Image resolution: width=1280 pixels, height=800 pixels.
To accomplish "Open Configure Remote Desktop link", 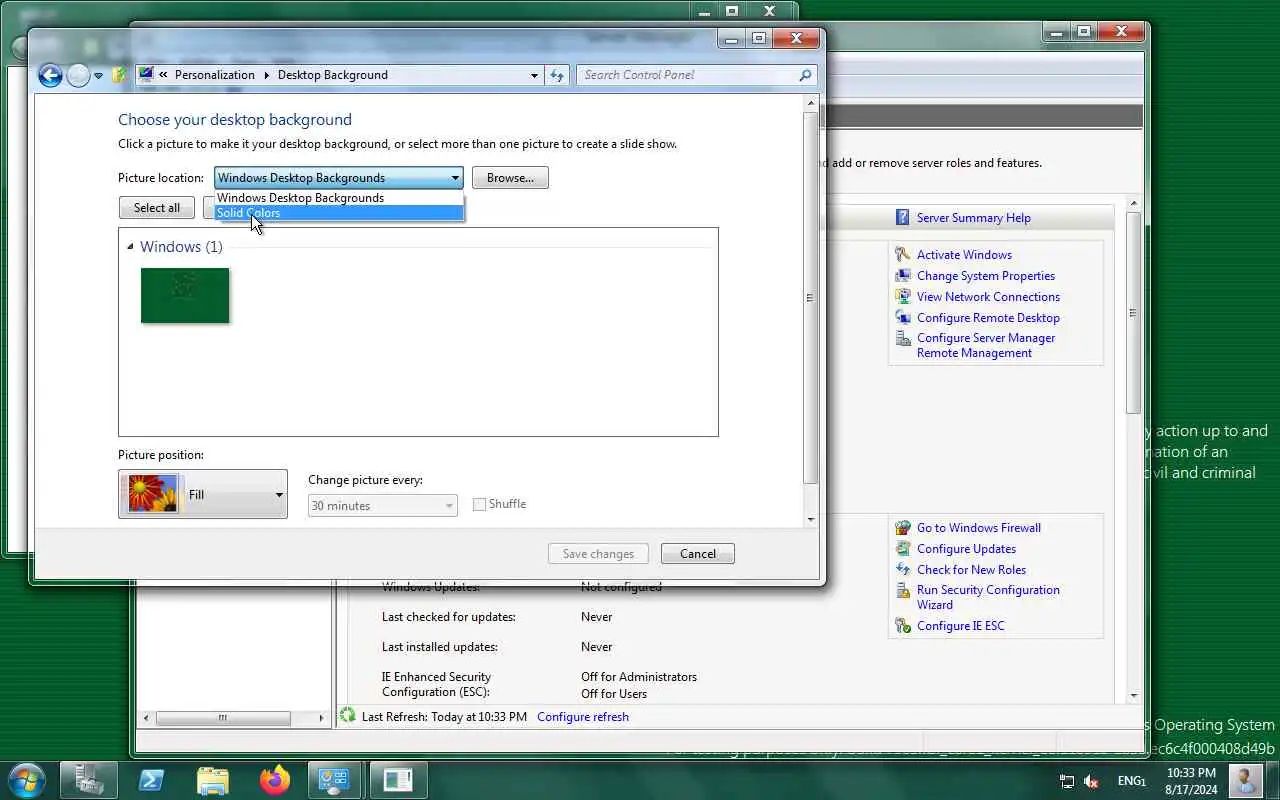I will (x=988, y=318).
